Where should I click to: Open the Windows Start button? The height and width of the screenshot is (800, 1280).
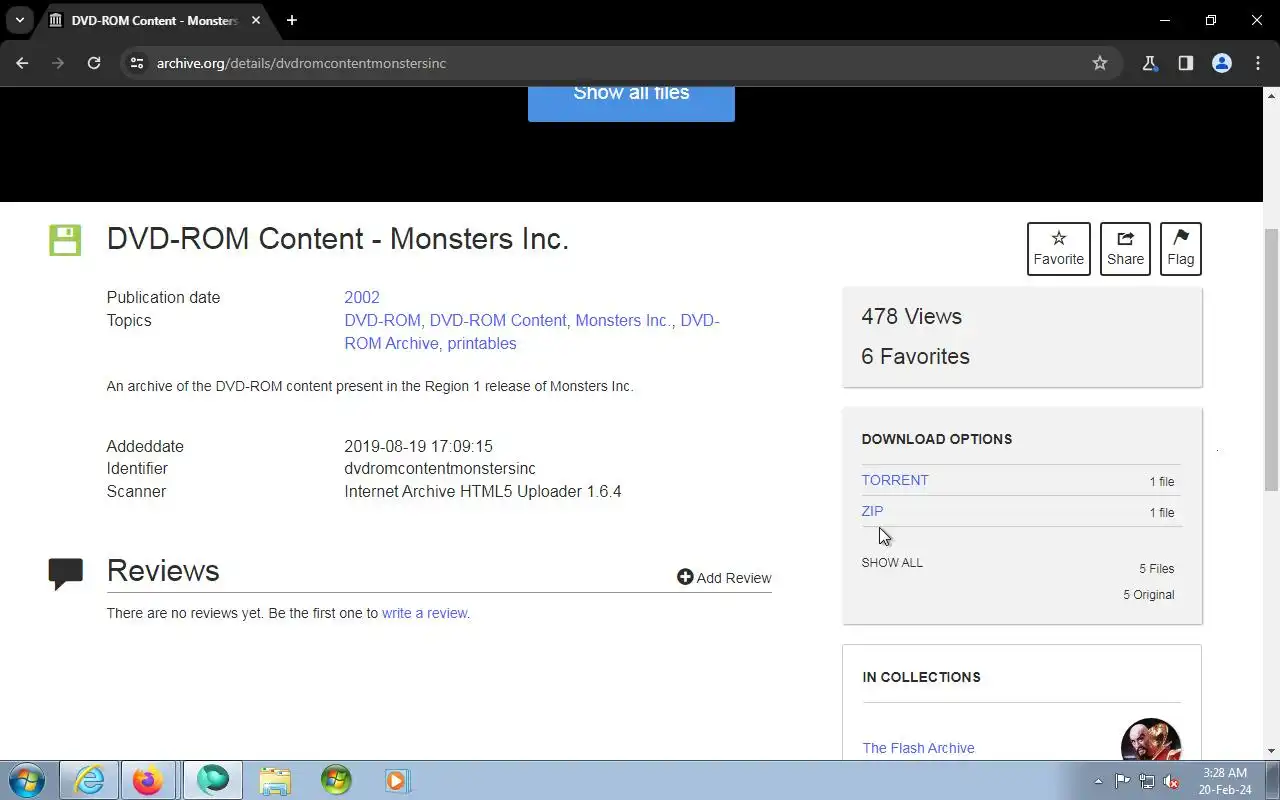coord(26,780)
